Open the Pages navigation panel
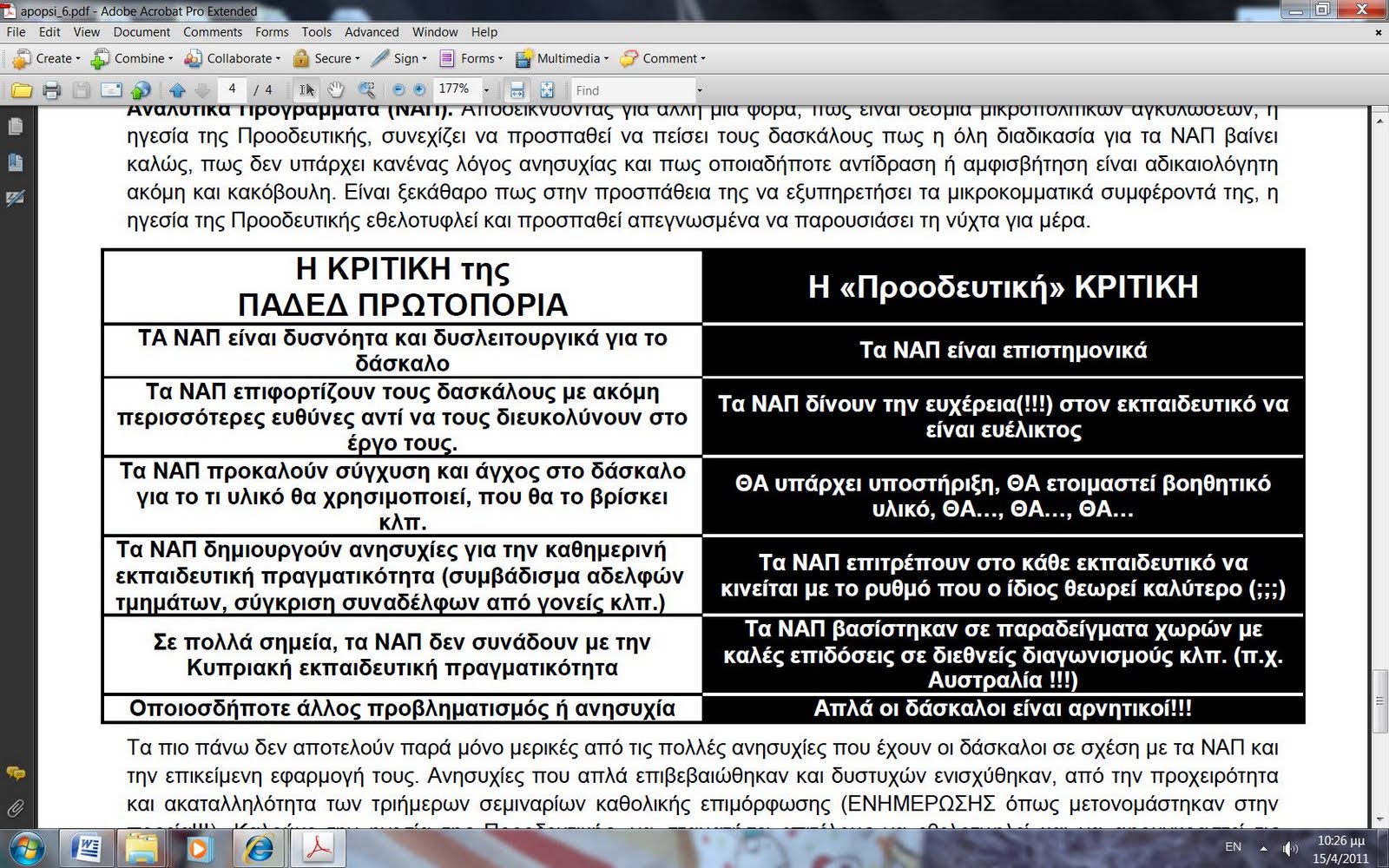 15,127
